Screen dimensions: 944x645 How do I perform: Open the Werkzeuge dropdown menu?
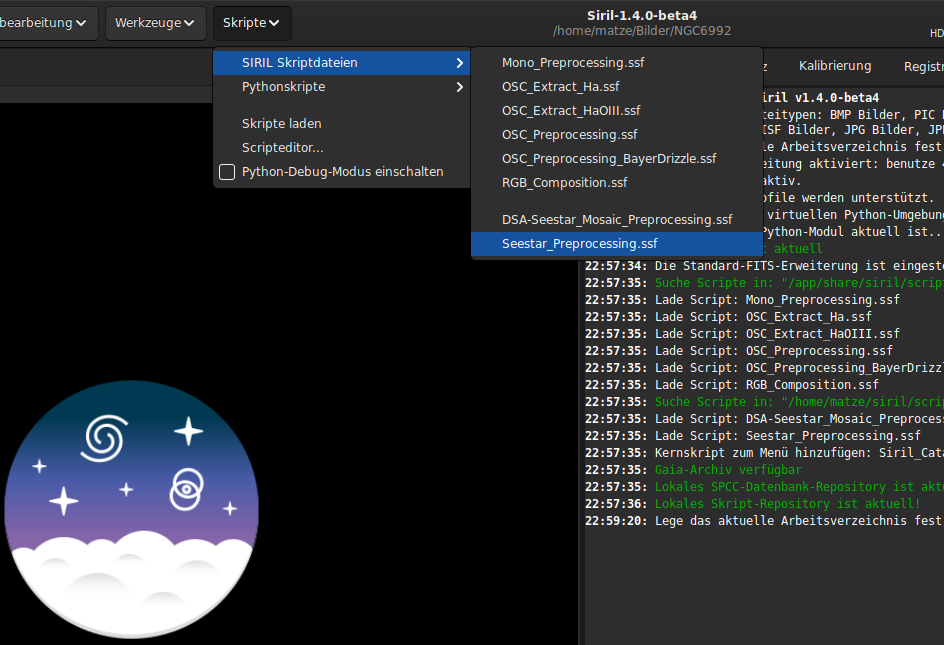[x=155, y=23]
